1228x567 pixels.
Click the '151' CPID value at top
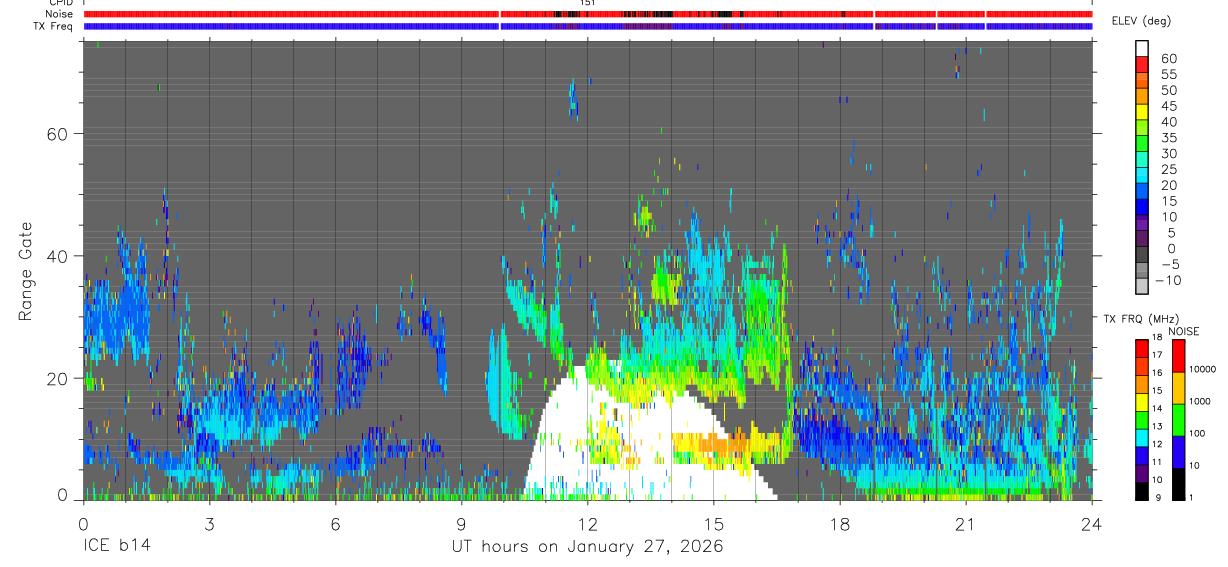tap(588, 3)
